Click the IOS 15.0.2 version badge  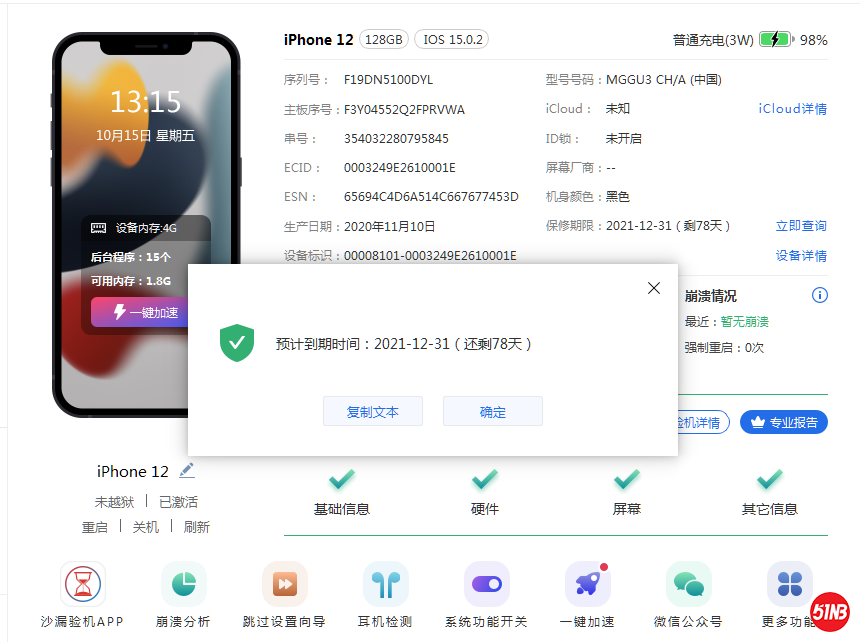(452, 39)
